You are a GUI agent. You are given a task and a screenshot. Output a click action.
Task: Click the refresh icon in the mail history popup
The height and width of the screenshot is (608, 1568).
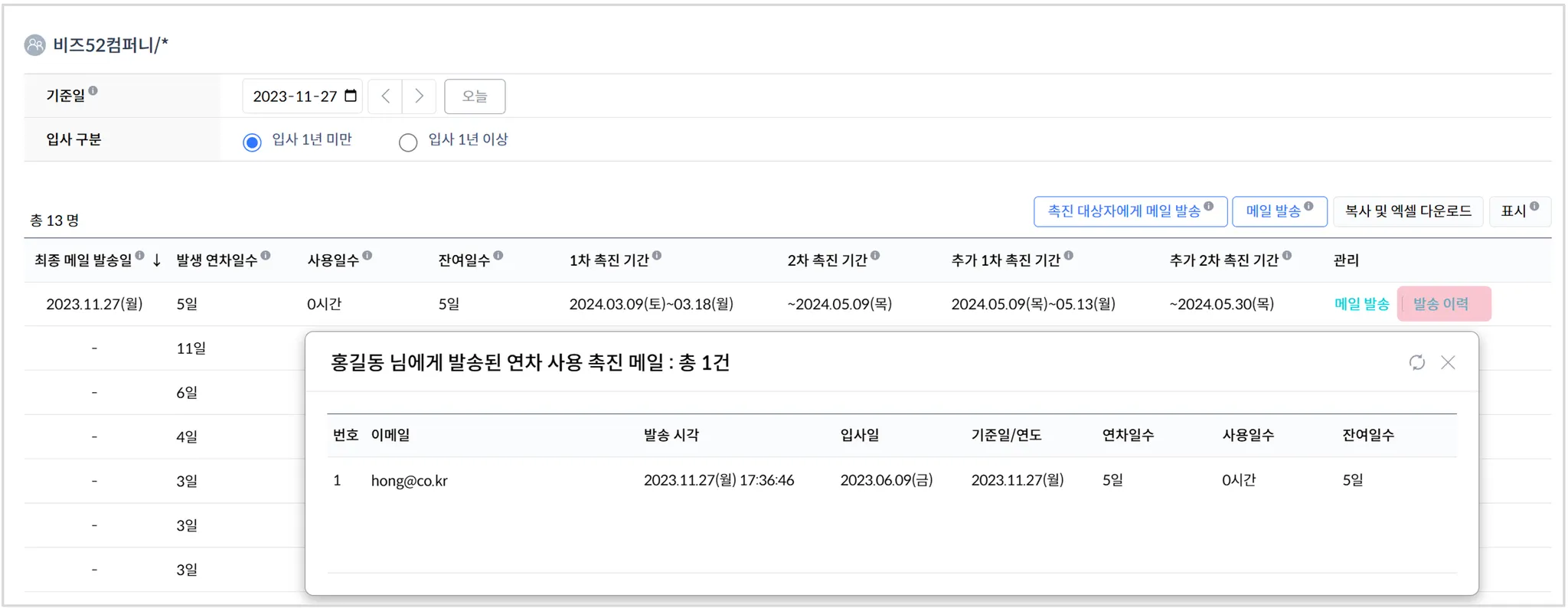click(x=1416, y=362)
